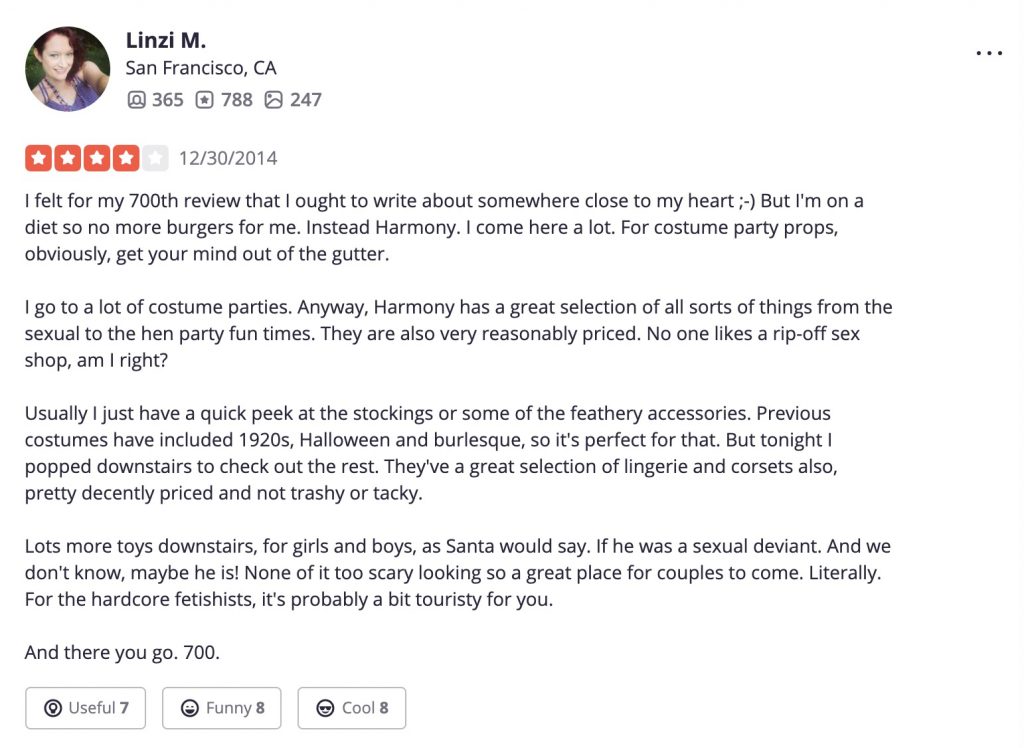This screenshot has width=1024, height=748.
Task: Click Linzi M.'s profile photo
Action: click(x=67, y=69)
